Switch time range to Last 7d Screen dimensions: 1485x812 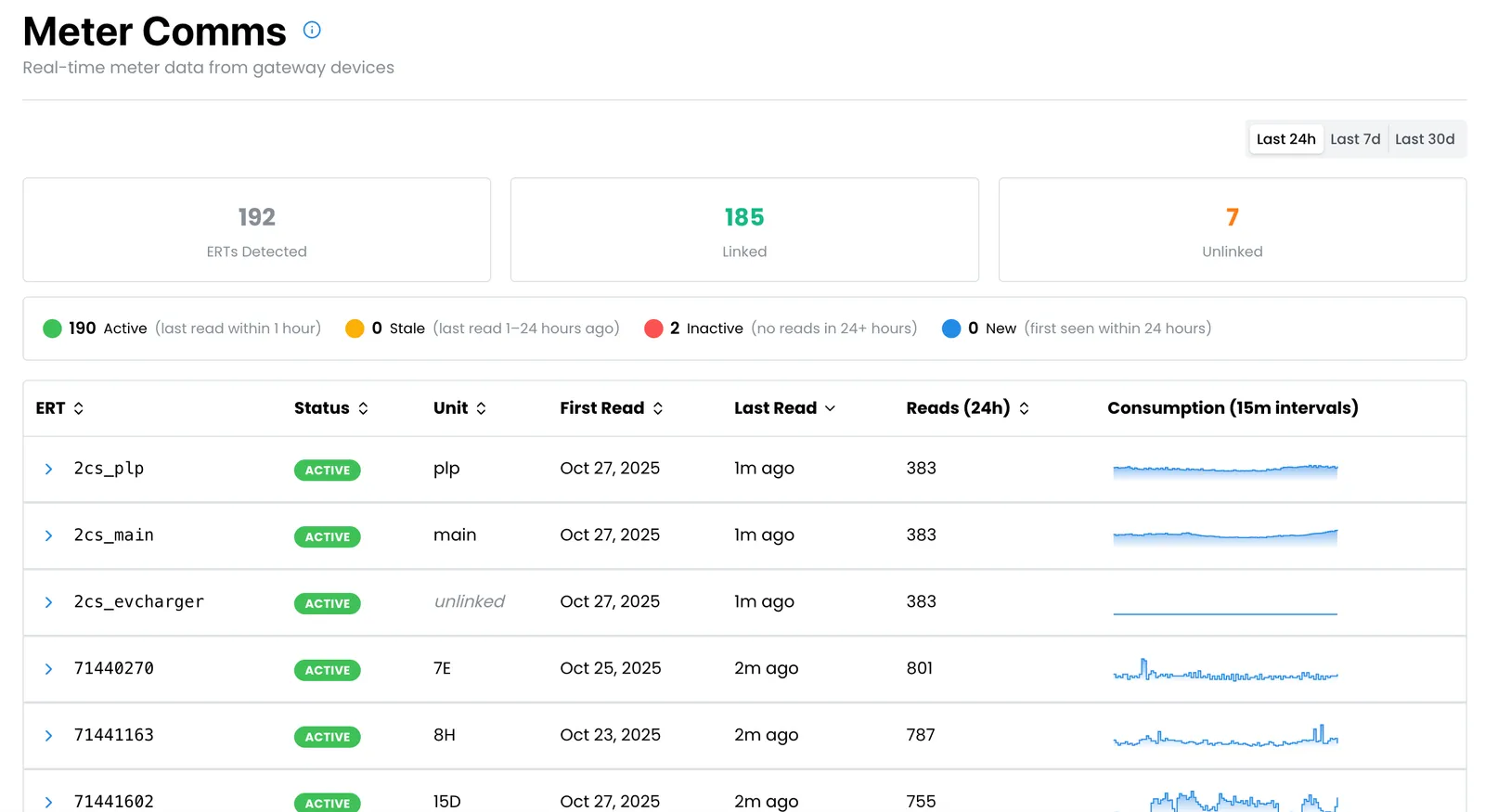1355,139
